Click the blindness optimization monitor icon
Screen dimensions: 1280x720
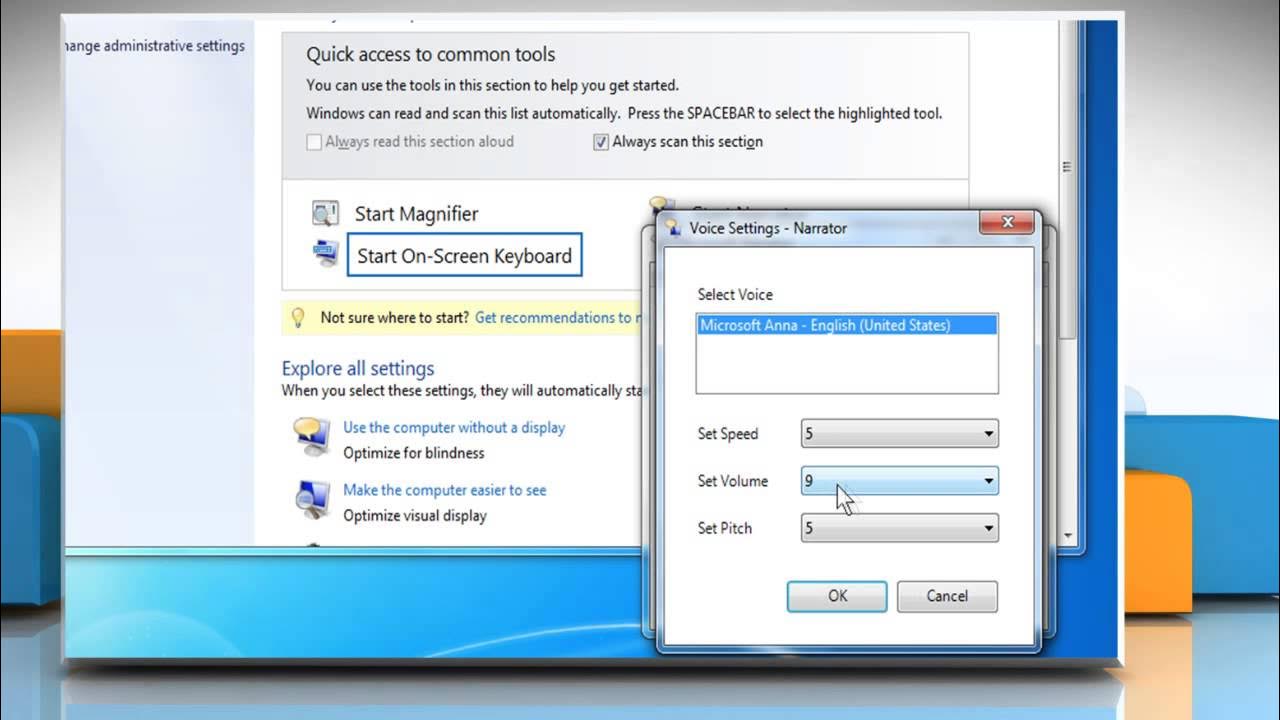tap(314, 437)
